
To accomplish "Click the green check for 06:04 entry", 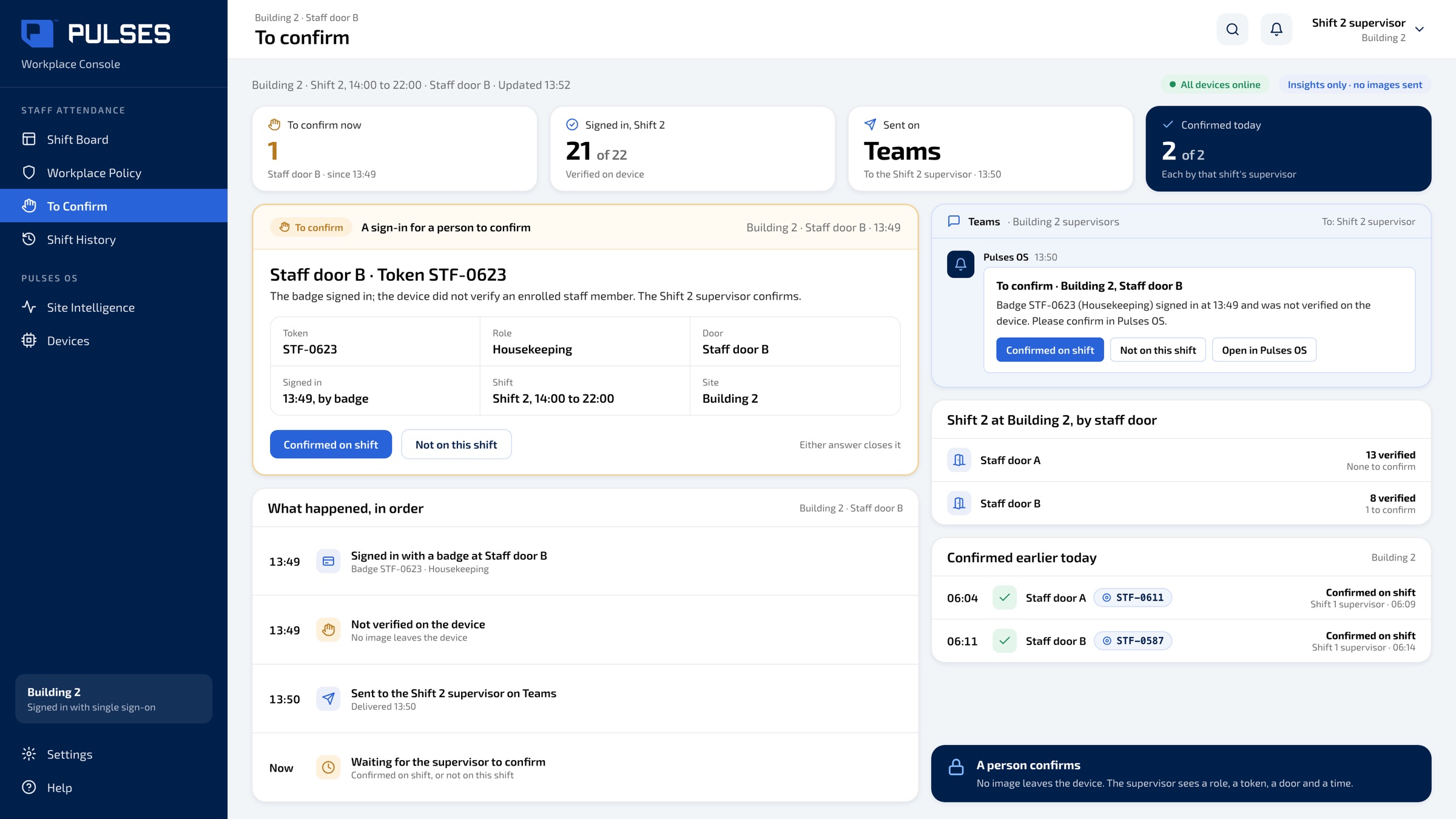I will [1005, 598].
